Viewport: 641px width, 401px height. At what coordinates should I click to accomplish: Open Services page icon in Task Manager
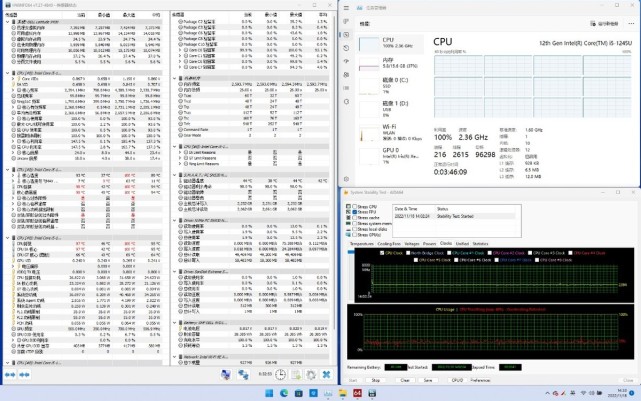point(346,101)
